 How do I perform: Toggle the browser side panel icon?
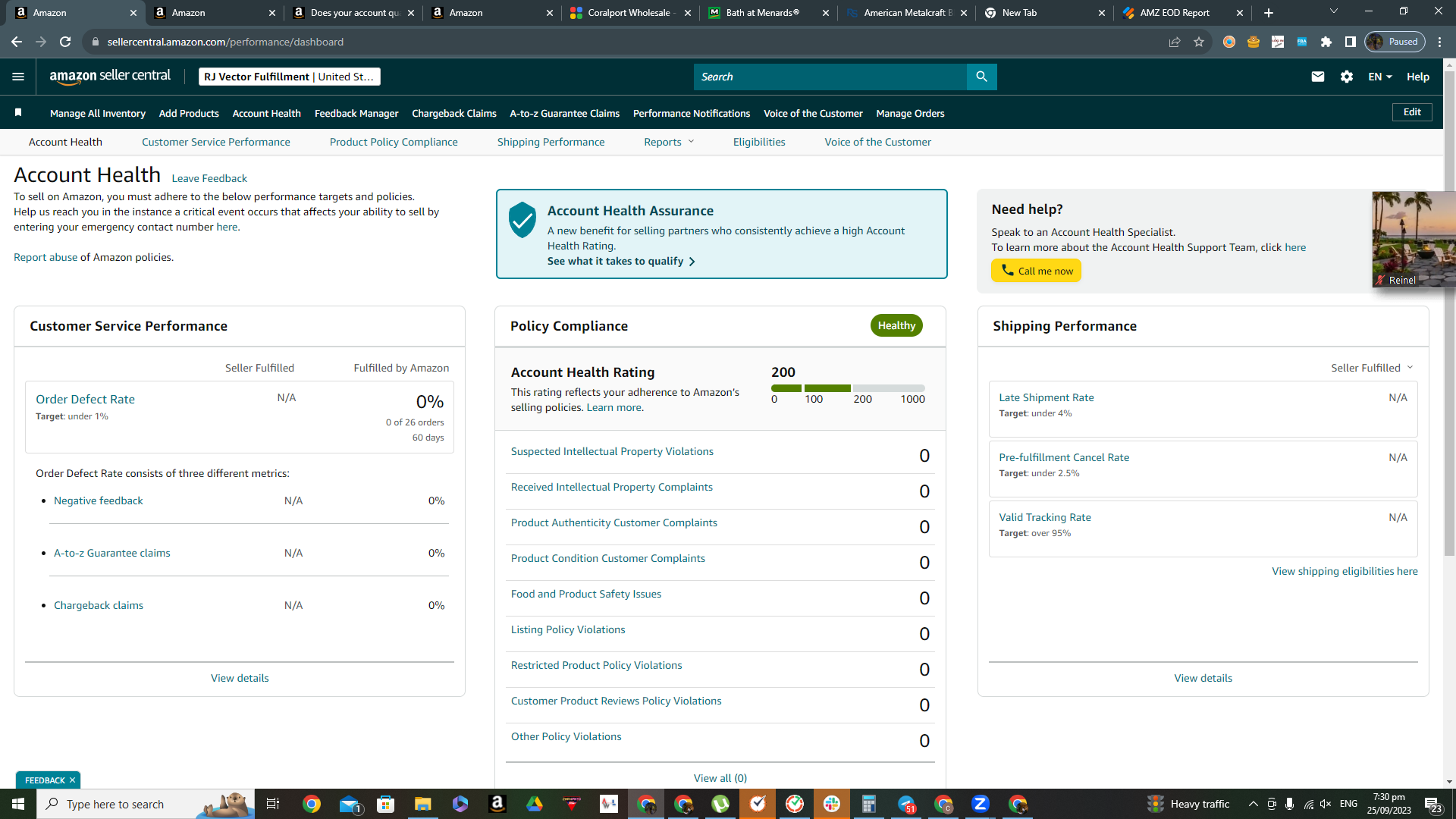pos(1351,42)
